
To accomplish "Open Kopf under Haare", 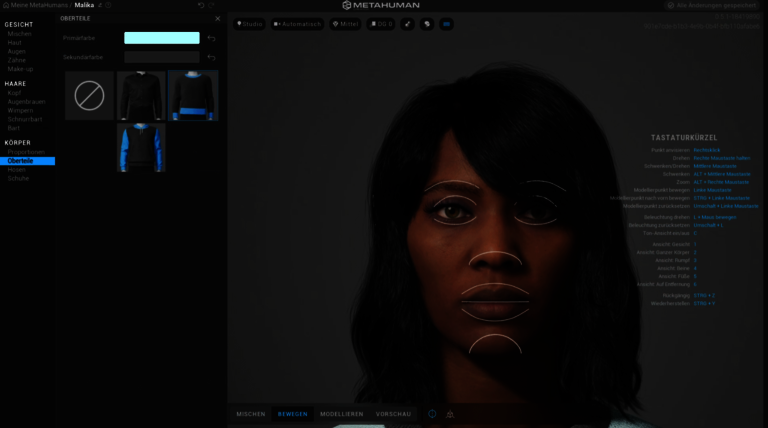I will [14, 93].
